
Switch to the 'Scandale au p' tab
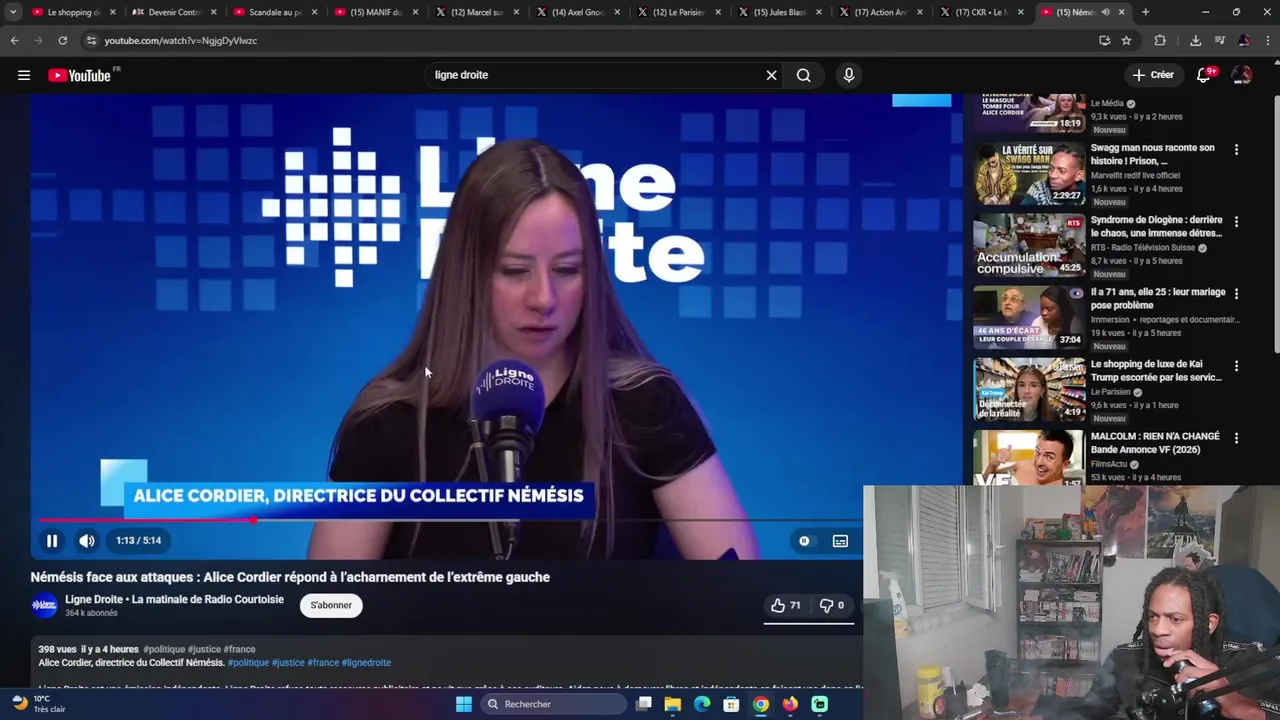(275, 12)
